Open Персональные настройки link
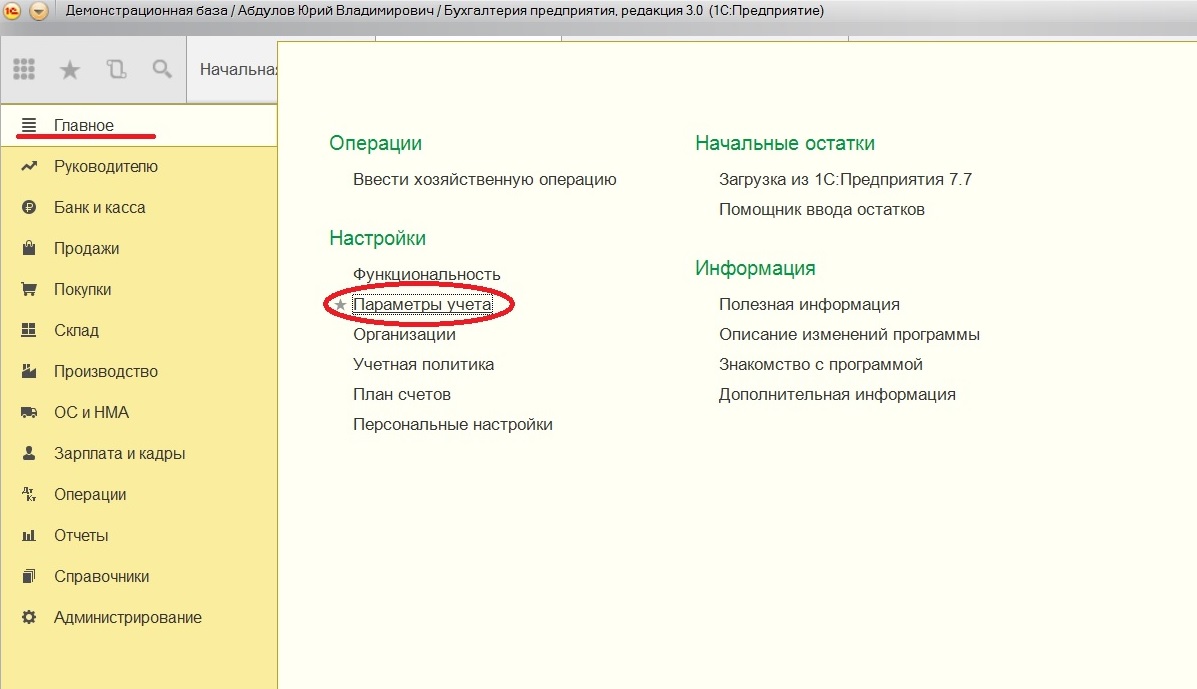Viewport: 1197px width, 689px height. click(x=453, y=424)
